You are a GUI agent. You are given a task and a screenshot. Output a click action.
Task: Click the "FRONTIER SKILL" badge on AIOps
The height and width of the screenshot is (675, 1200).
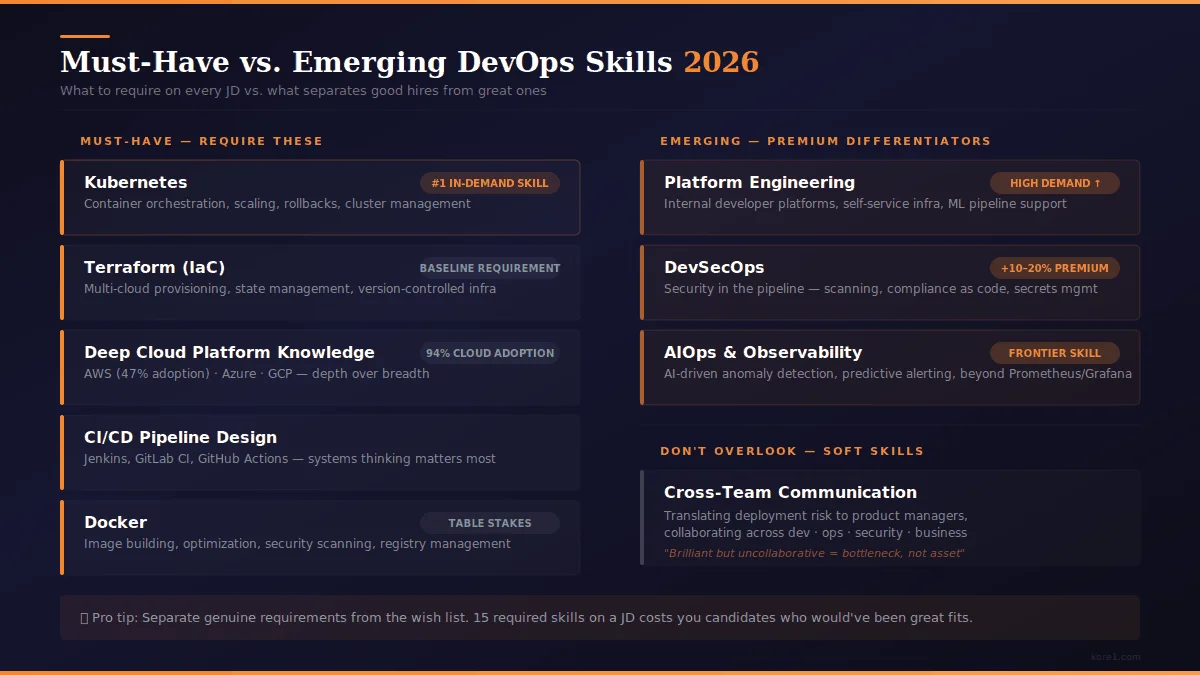coord(1054,353)
